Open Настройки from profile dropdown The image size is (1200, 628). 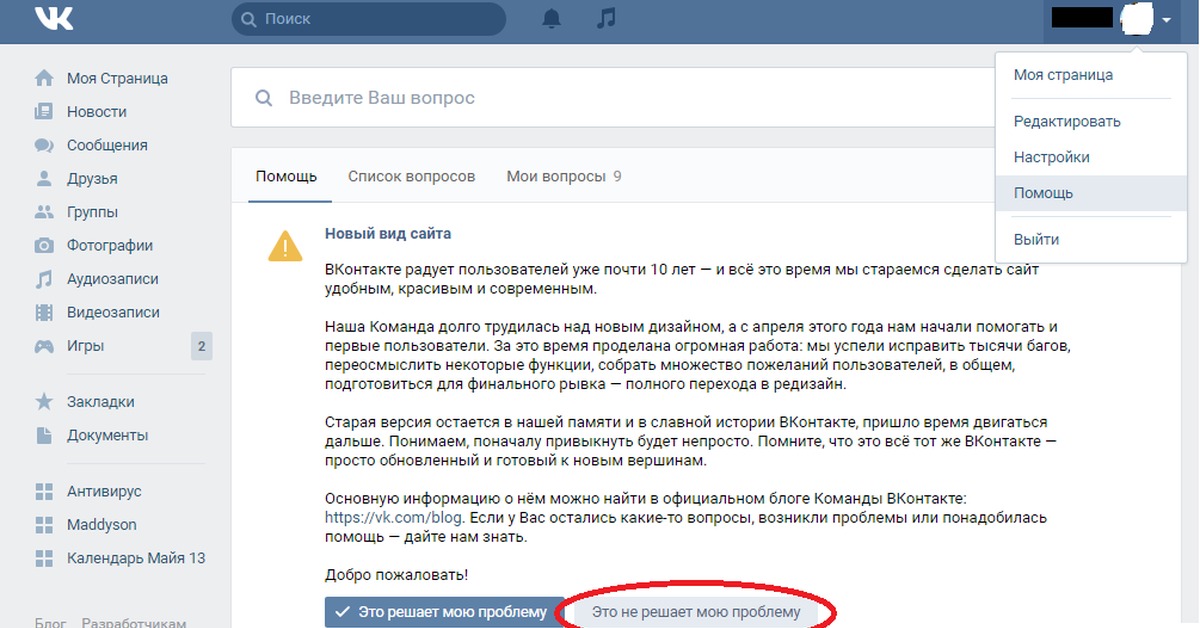[x=1051, y=157]
